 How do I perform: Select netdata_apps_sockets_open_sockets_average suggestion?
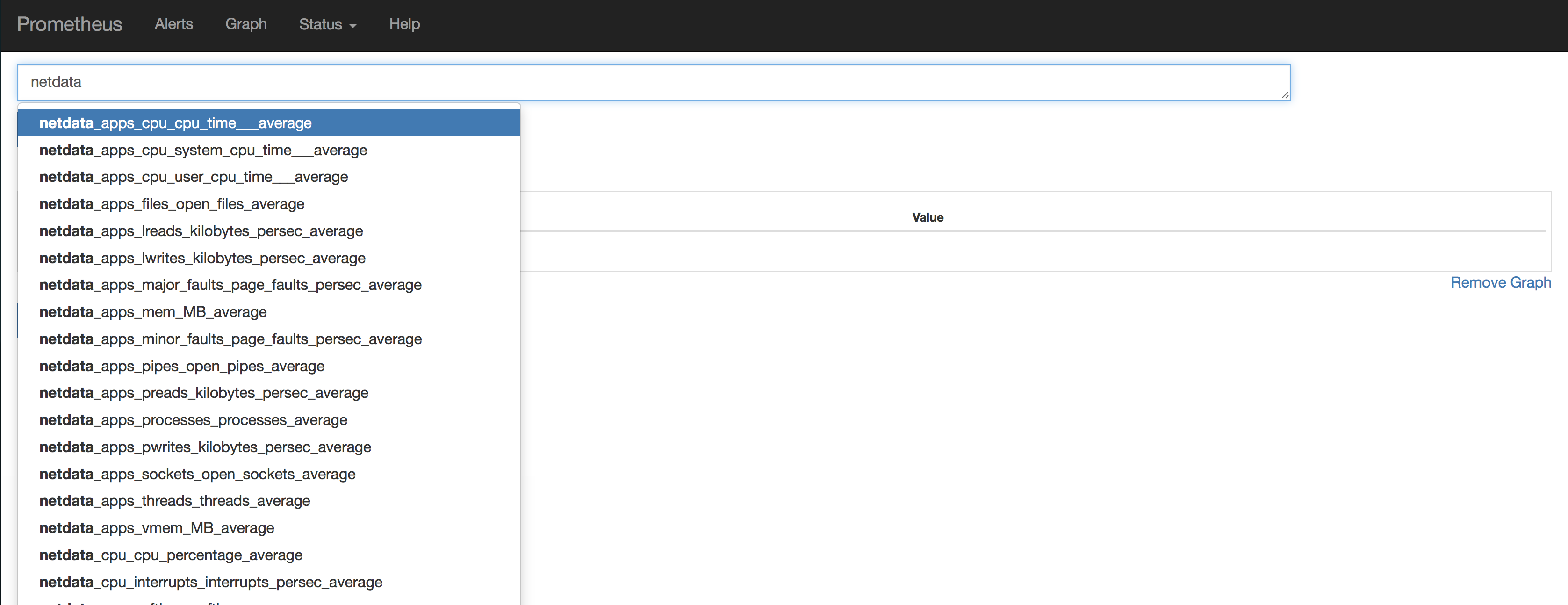click(x=197, y=474)
